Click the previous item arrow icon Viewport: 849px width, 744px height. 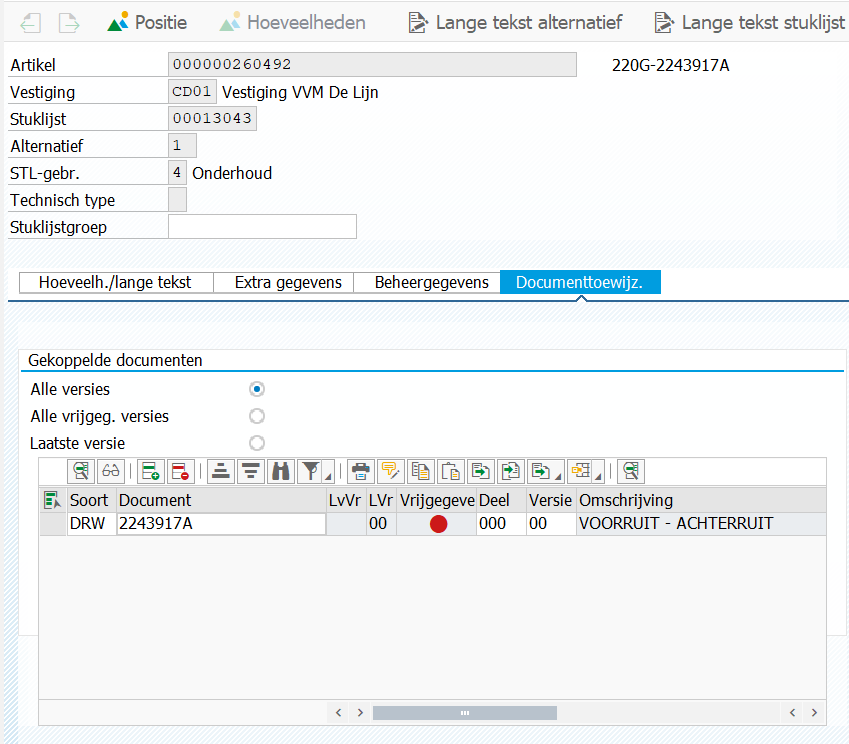tap(30, 23)
